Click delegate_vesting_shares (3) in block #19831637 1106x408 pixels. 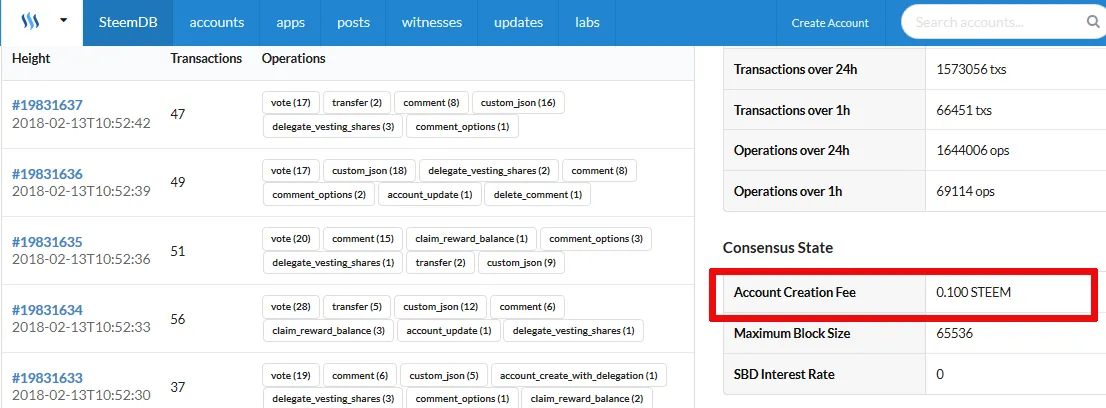333,126
